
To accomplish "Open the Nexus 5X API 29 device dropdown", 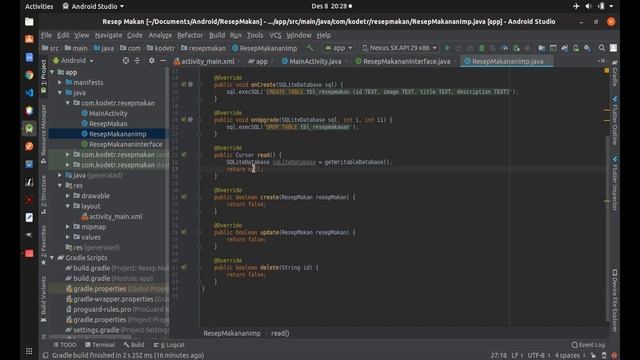I will pos(400,48).
